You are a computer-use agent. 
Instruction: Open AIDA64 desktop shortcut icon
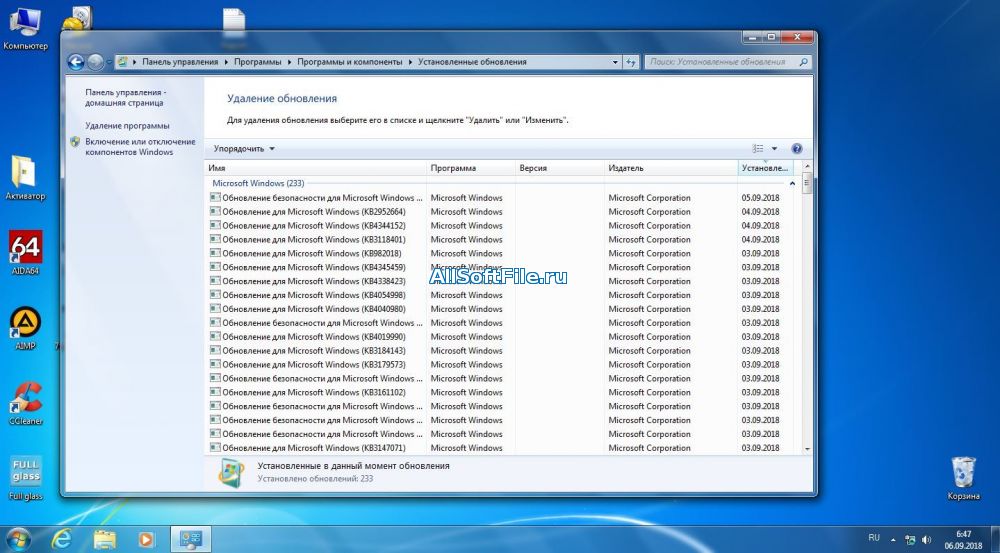[x=25, y=252]
